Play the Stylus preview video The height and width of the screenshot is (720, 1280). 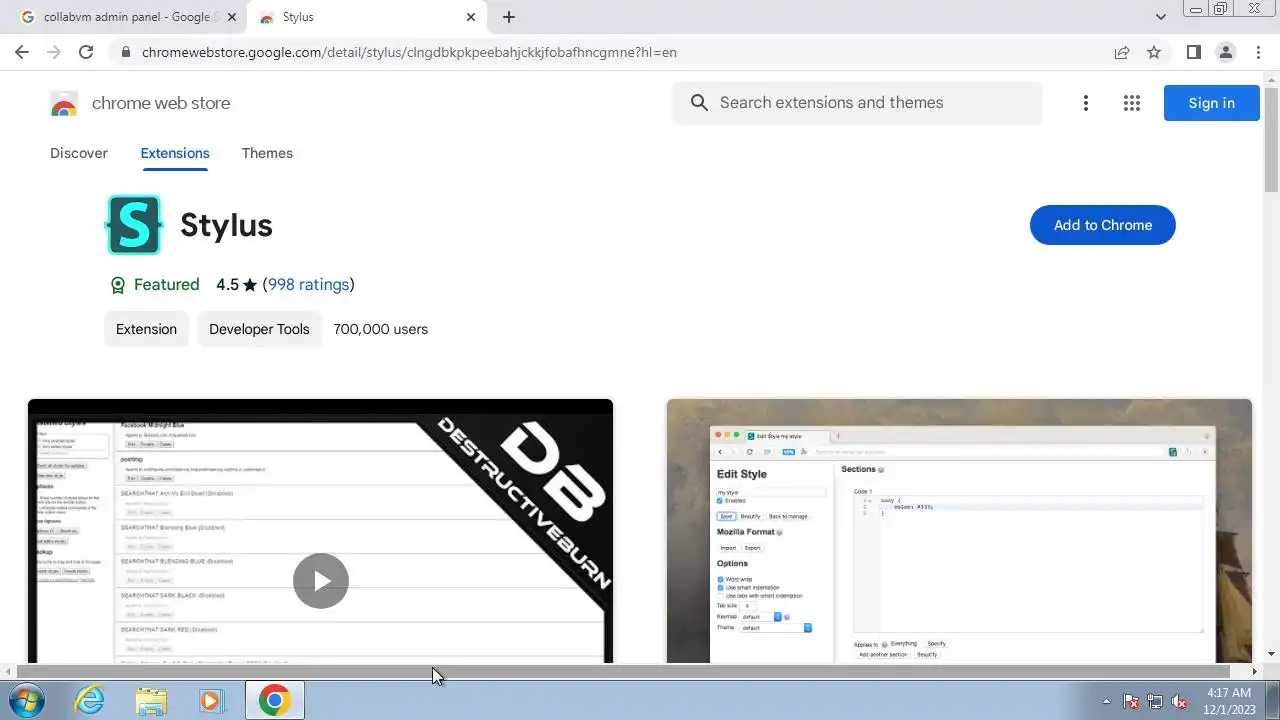coord(321,581)
